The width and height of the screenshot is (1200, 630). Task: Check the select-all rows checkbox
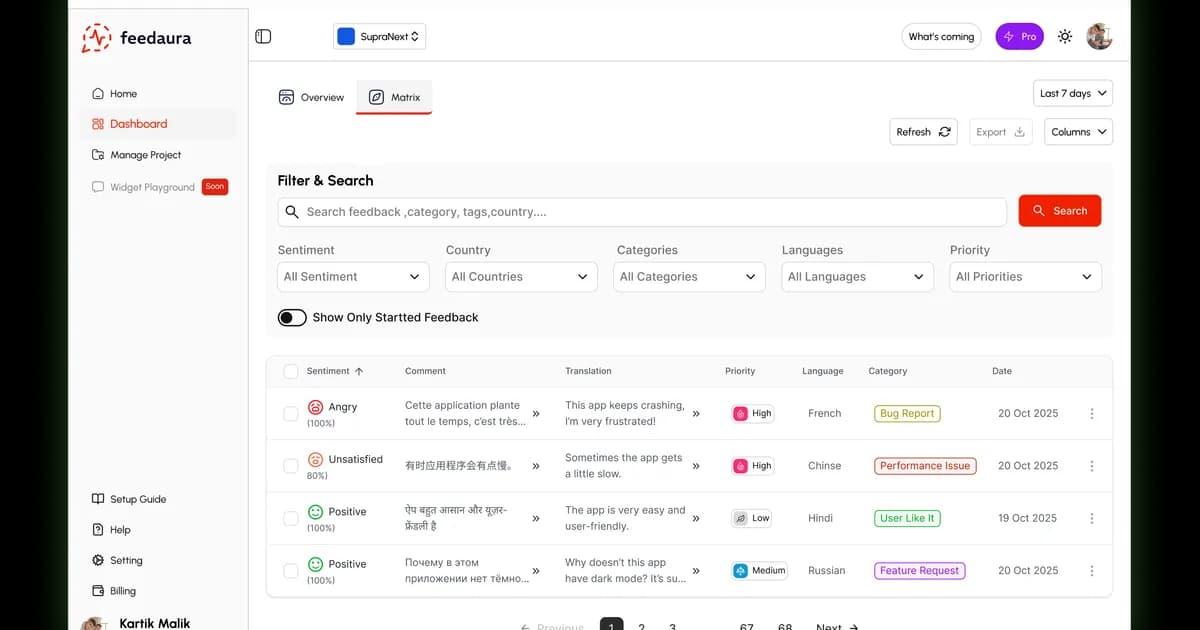coord(291,372)
